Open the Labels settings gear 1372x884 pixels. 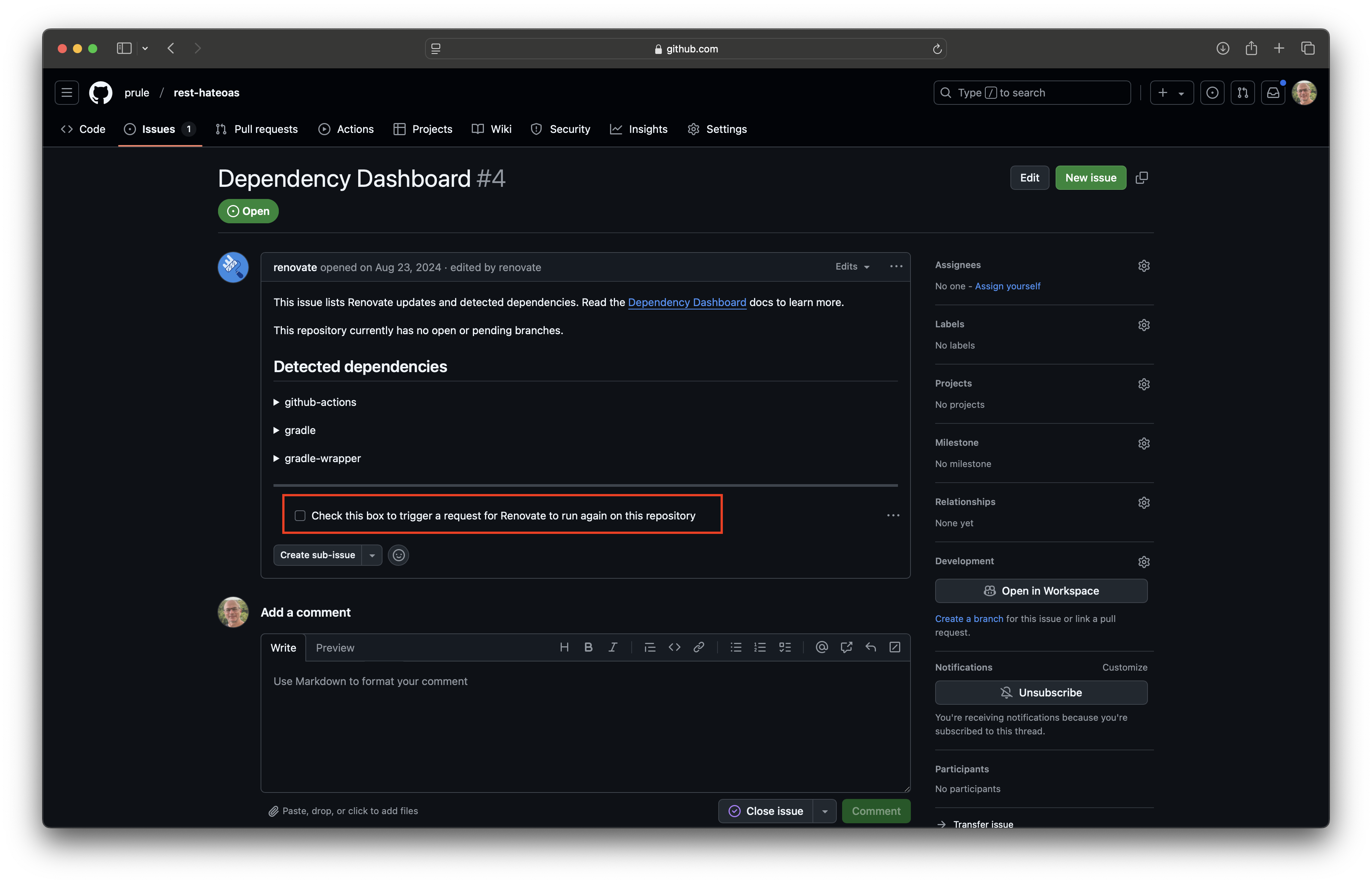(1144, 324)
